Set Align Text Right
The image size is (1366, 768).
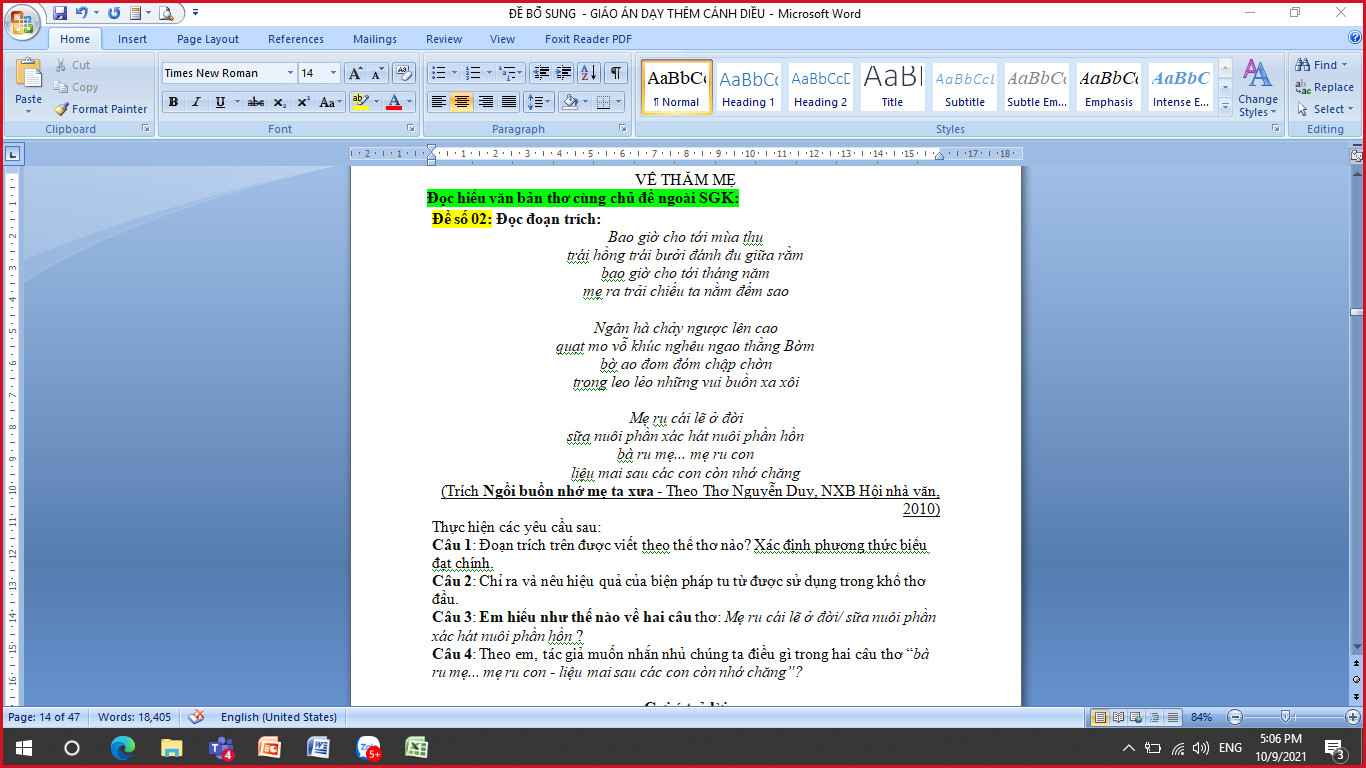(x=485, y=102)
